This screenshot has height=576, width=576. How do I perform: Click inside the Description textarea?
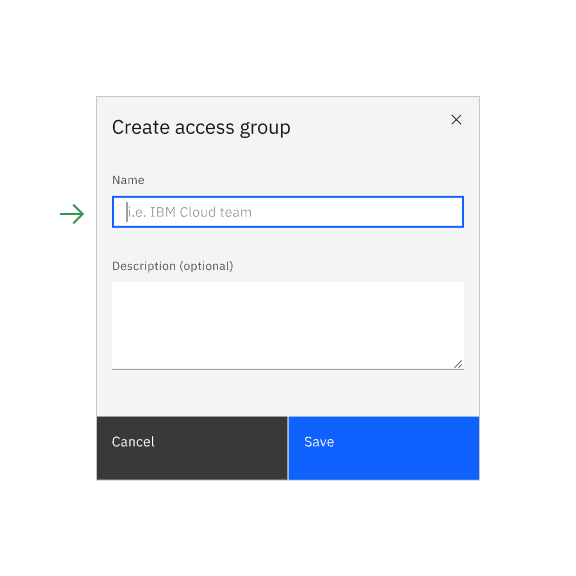(x=288, y=325)
